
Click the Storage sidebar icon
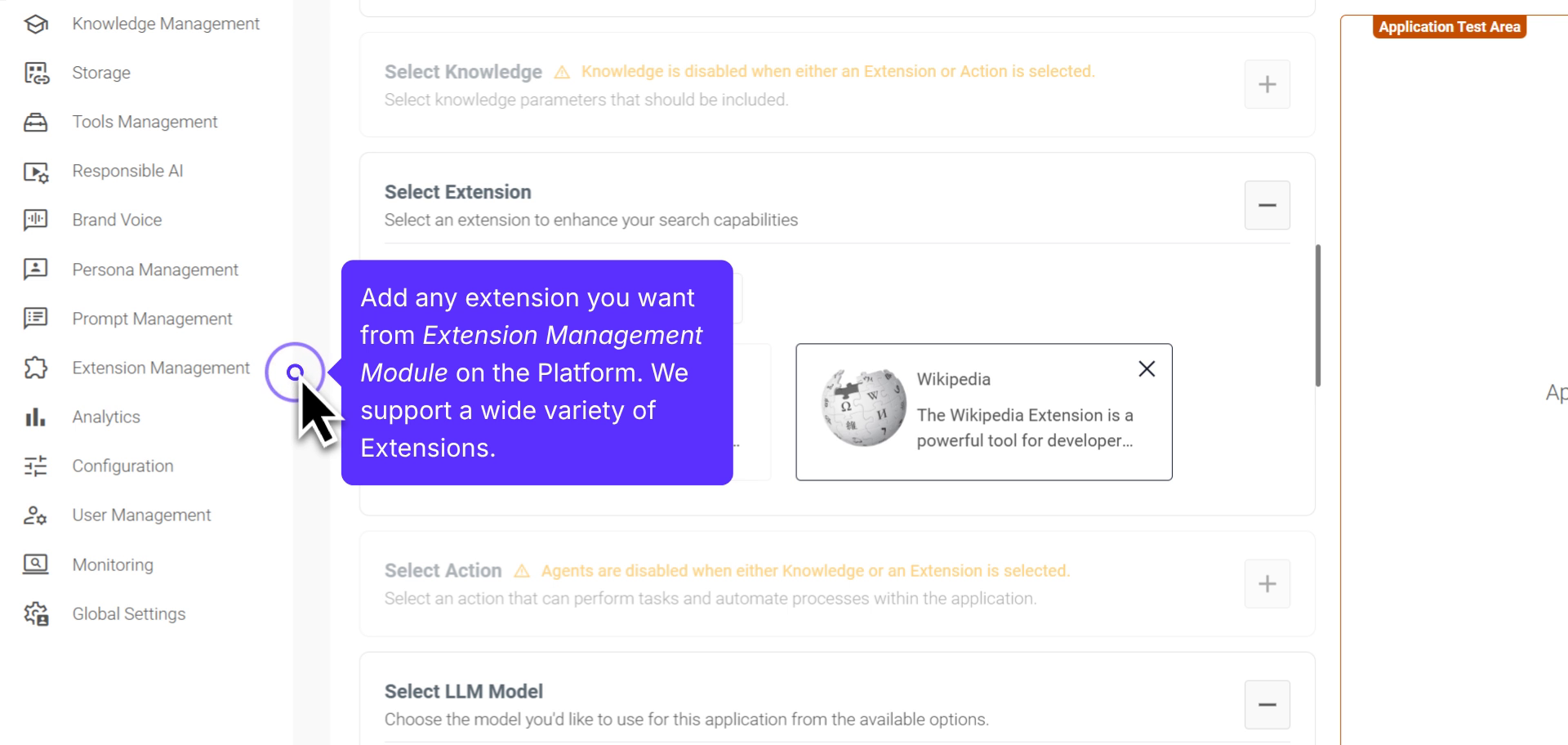point(36,74)
